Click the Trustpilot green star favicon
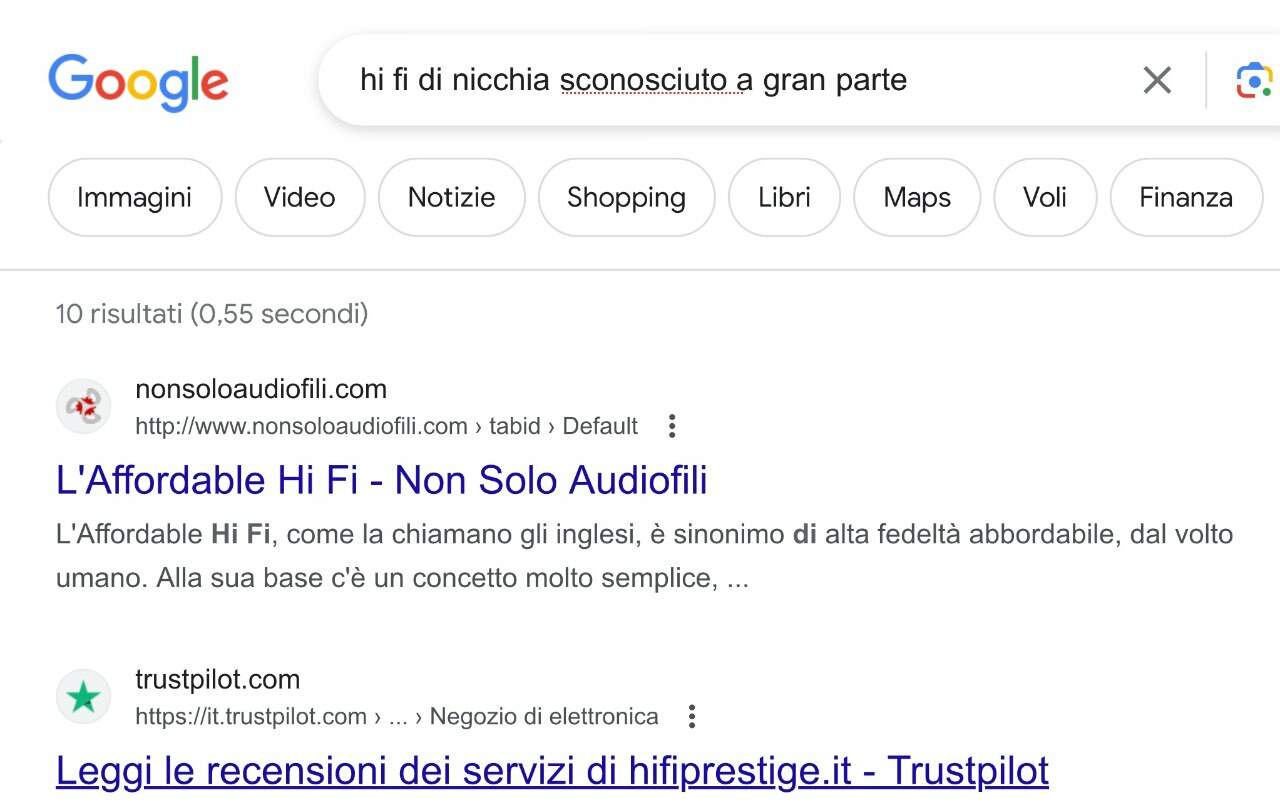Viewport: 1280px width, 810px height. point(83,697)
